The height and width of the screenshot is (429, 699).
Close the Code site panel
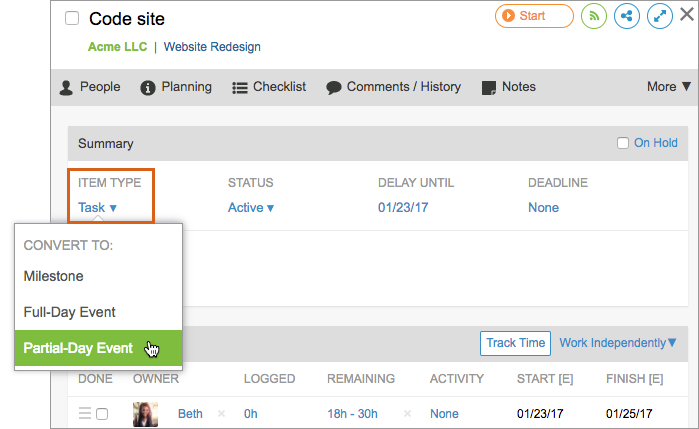(686, 15)
